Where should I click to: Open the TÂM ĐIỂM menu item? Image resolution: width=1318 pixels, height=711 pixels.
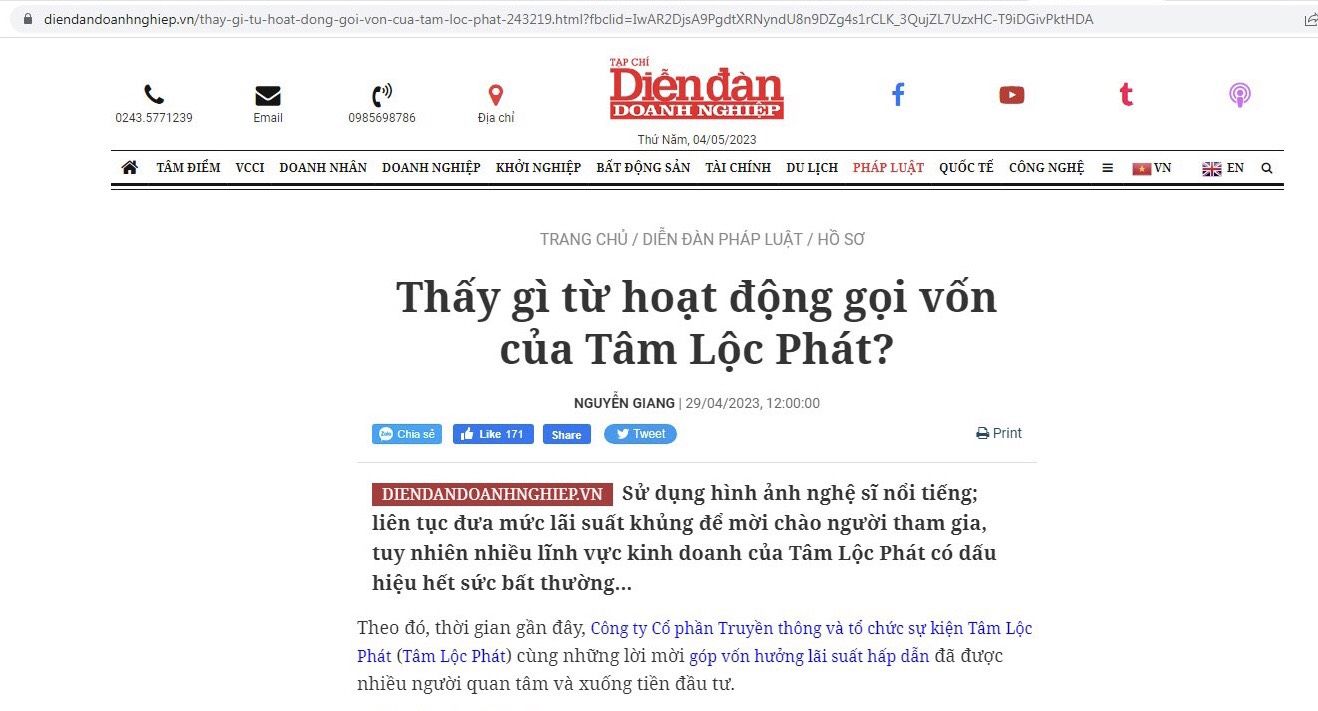188,168
